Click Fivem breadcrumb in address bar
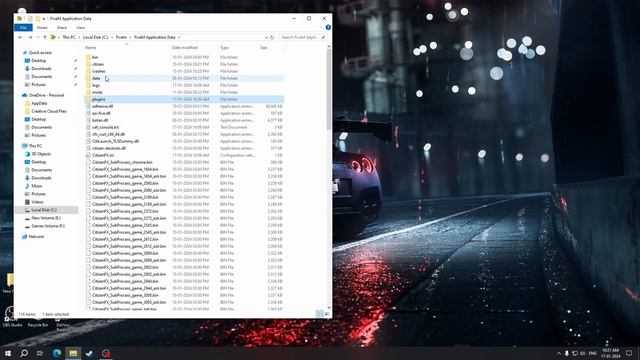Viewport: 640px width, 360px height. [121, 37]
